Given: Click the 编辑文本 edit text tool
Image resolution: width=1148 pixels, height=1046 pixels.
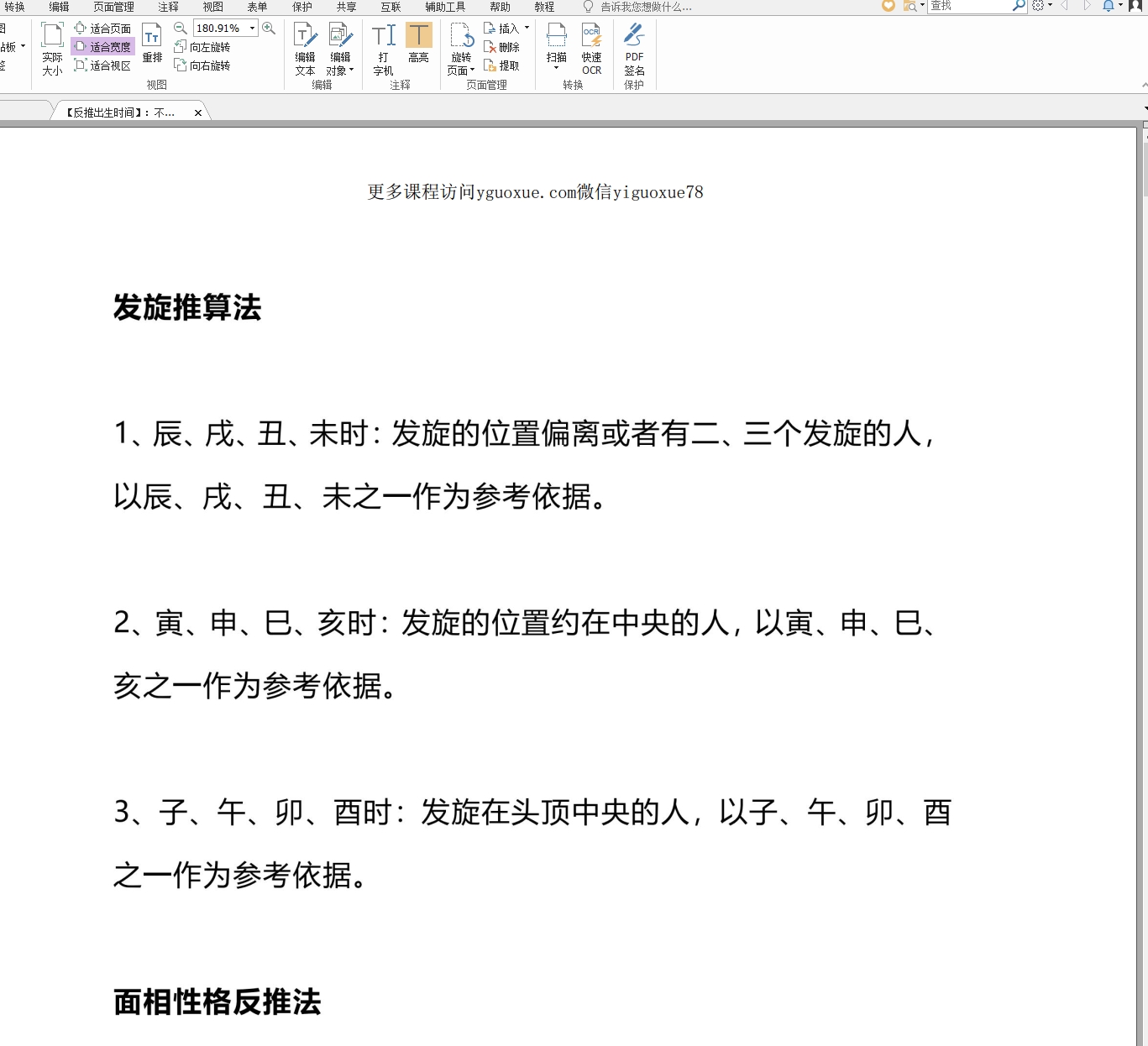Looking at the screenshot, I should pos(305,49).
